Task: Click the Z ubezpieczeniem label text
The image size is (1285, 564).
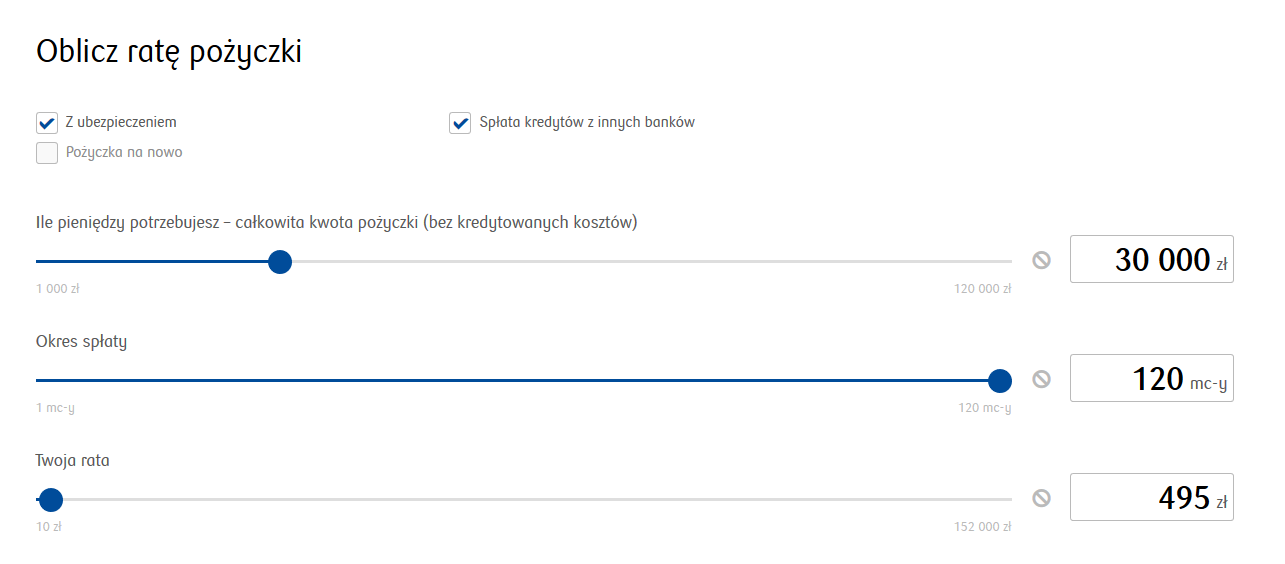Action: point(121,122)
